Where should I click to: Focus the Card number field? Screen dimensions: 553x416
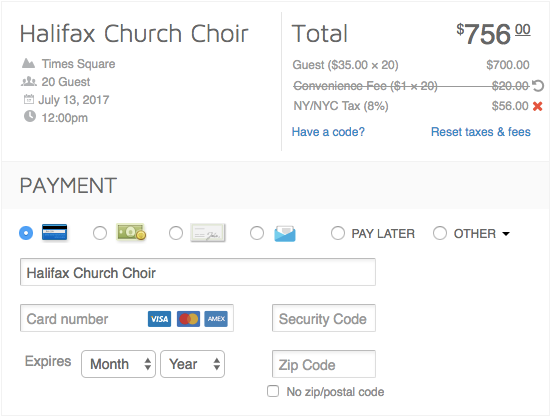point(127,318)
